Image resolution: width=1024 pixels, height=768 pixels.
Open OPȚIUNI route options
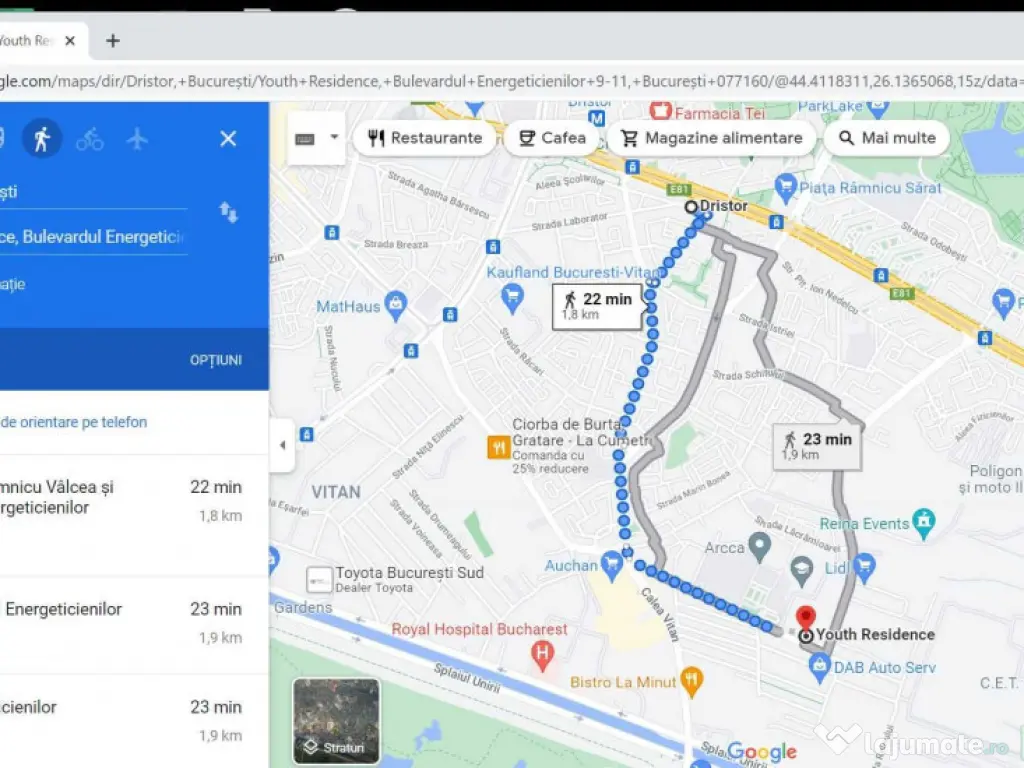pyautogui.click(x=216, y=360)
